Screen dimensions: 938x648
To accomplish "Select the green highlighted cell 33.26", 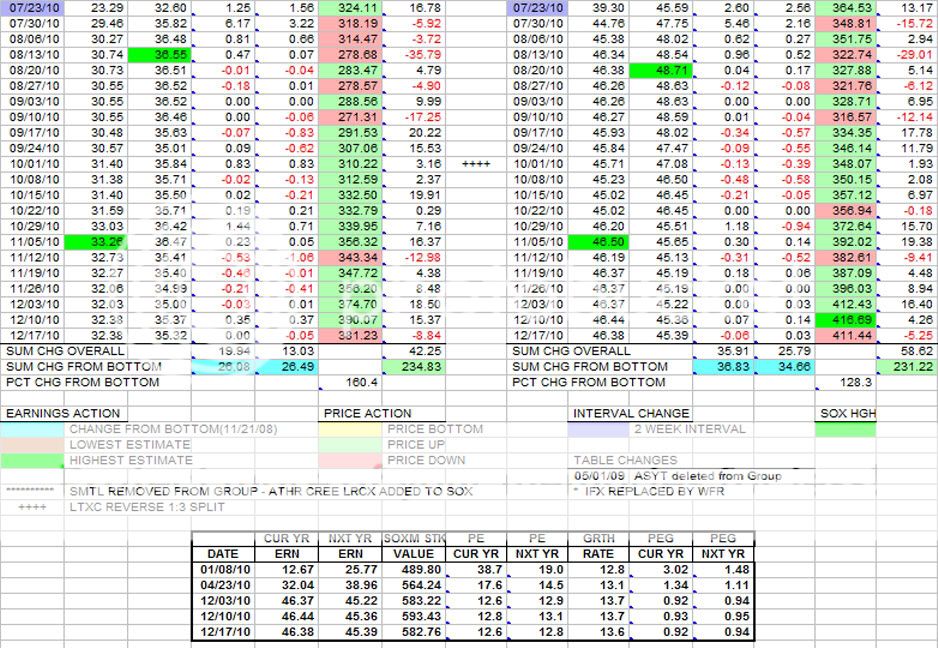I will pyautogui.click(x=96, y=241).
